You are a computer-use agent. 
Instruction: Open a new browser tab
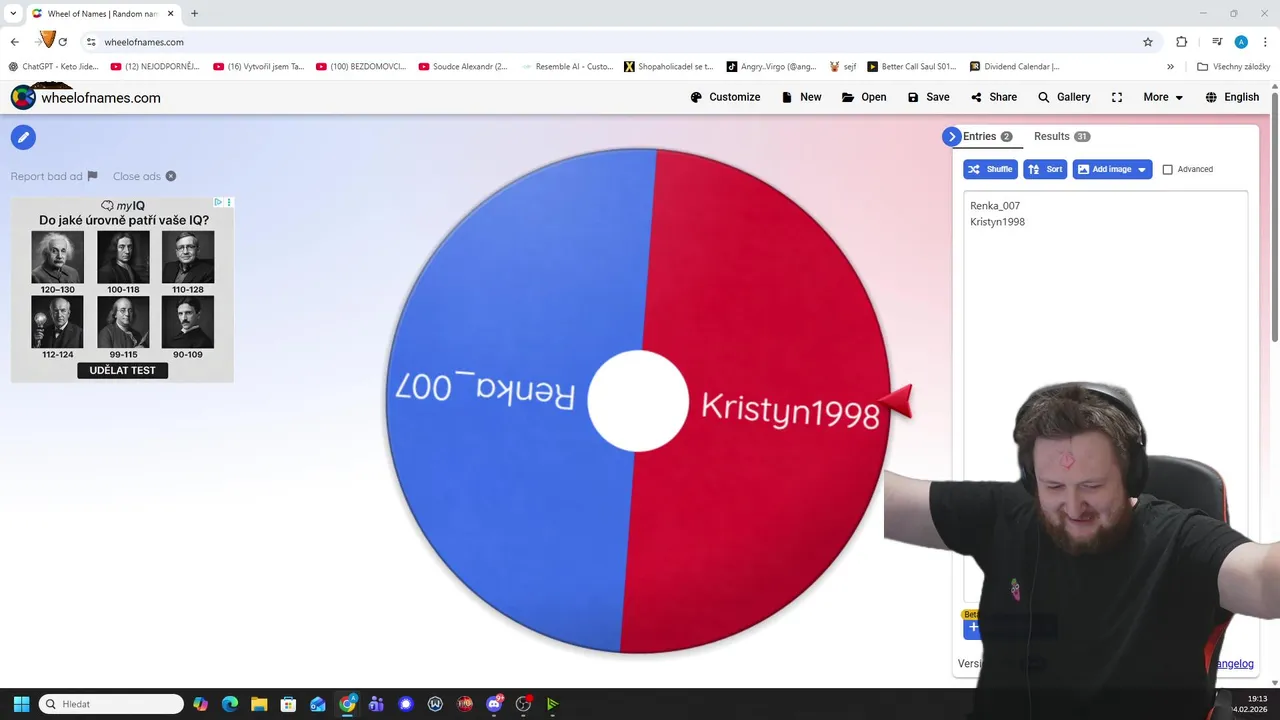[x=194, y=13]
